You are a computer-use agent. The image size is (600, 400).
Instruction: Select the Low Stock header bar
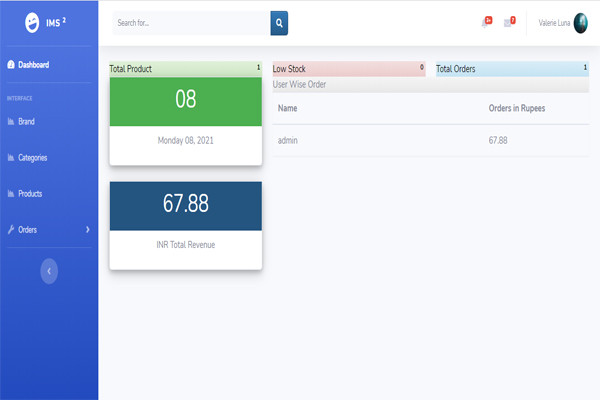(348, 69)
